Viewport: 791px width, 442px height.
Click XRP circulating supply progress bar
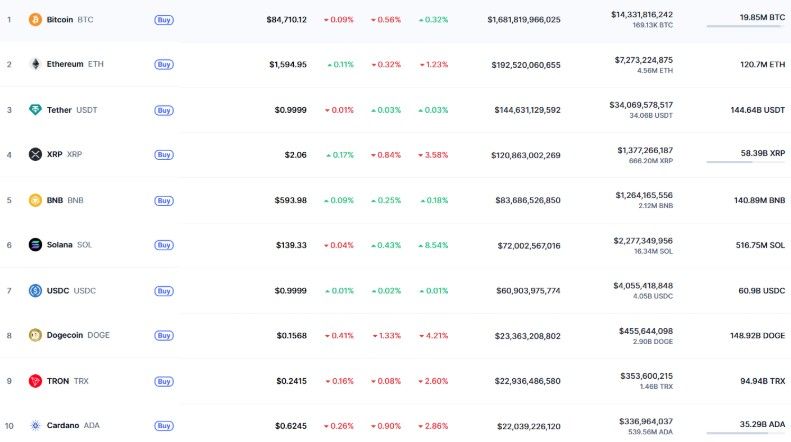coord(746,162)
